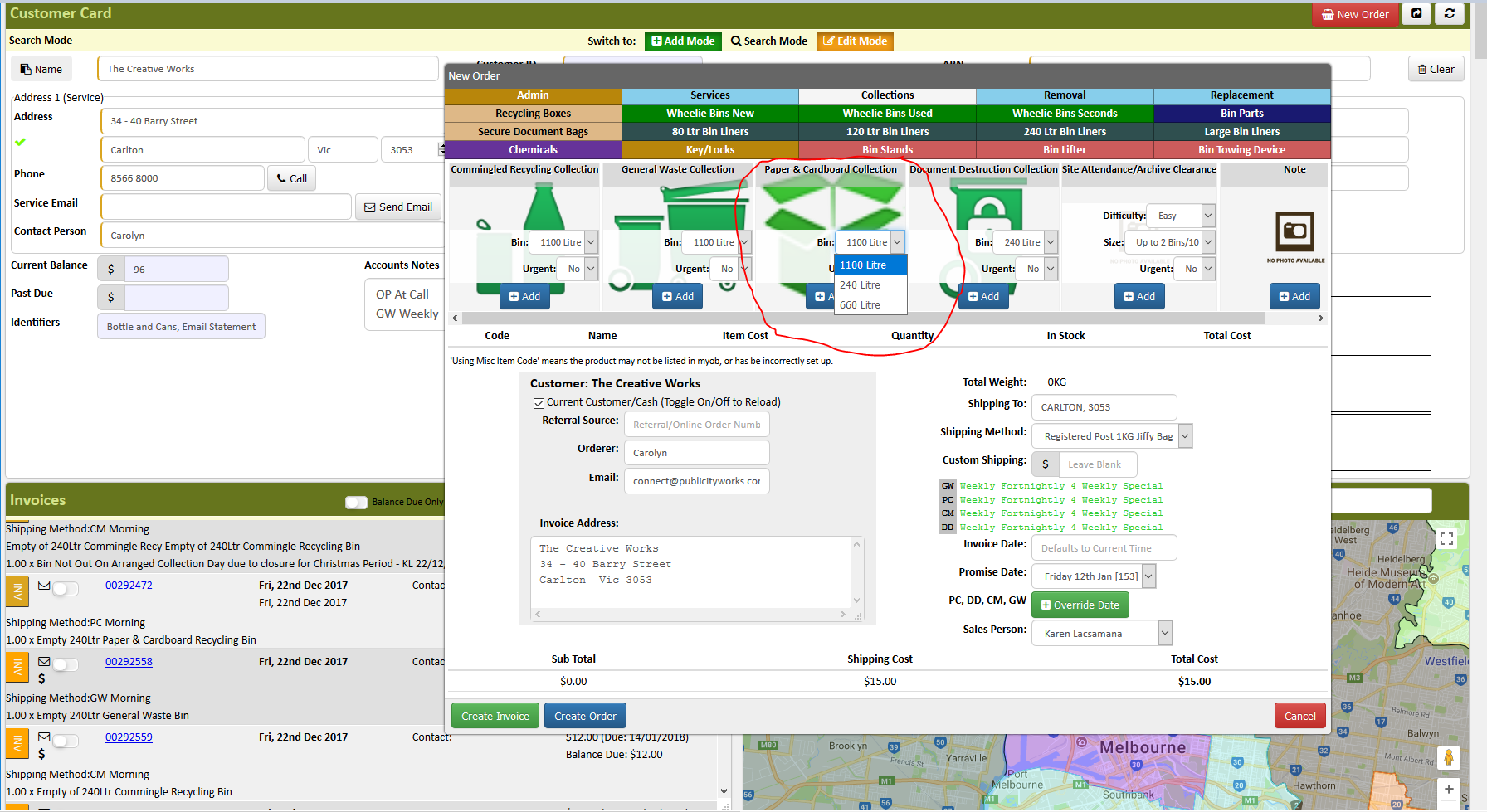Open the Wheelie Bins New category
Viewport: 1487px width, 812px height.
pyautogui.click(x=709, y=114)
